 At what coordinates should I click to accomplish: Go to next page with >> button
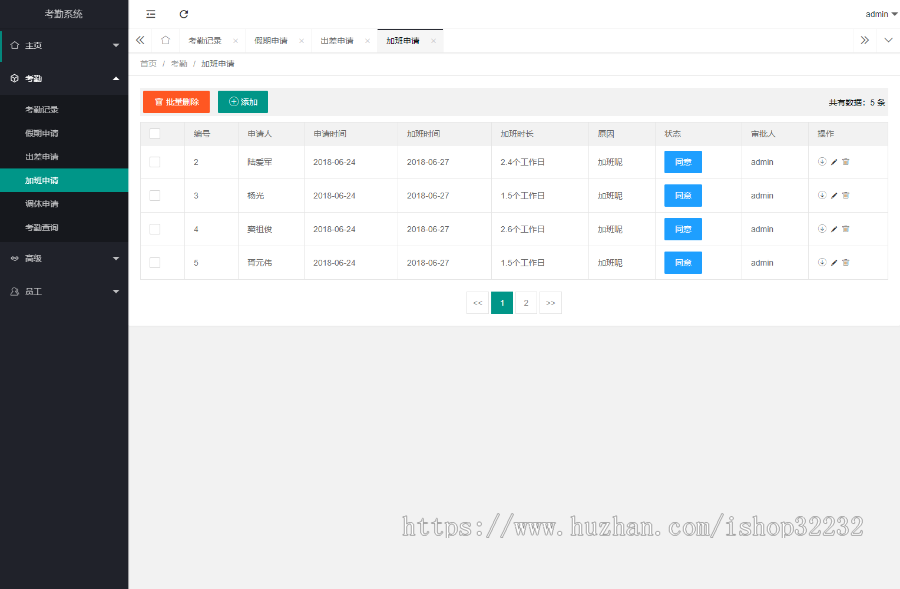550,303
